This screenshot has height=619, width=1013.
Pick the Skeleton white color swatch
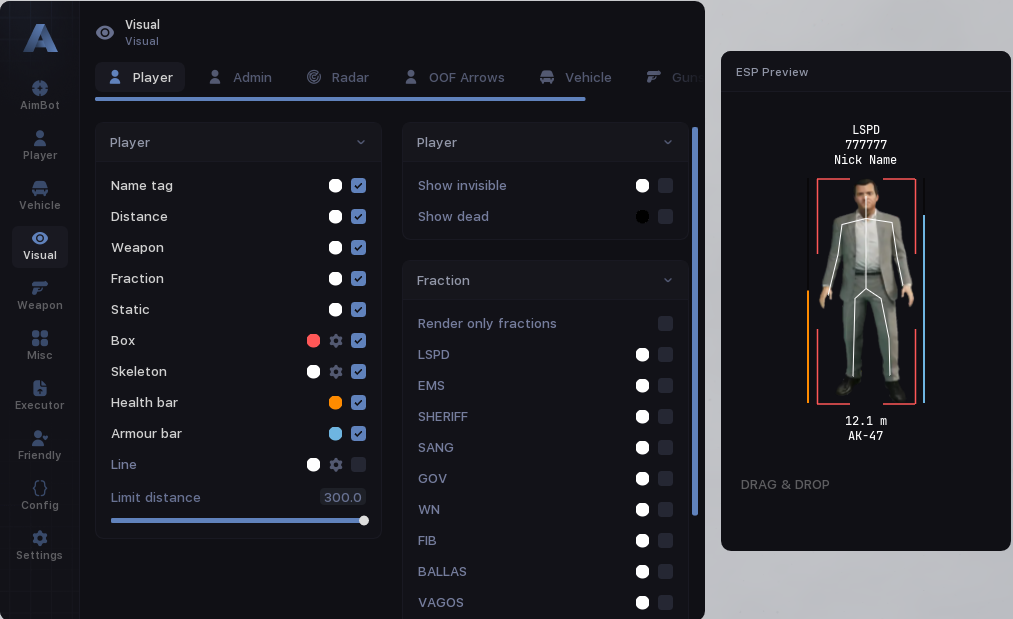tap(313, 372)
